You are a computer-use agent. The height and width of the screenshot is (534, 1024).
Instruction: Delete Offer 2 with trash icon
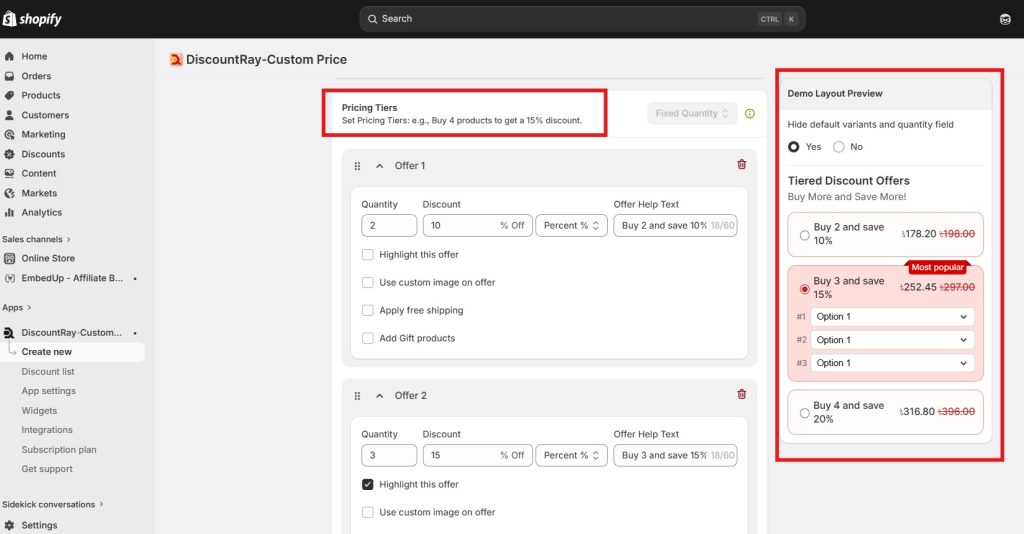click(741, 394)
